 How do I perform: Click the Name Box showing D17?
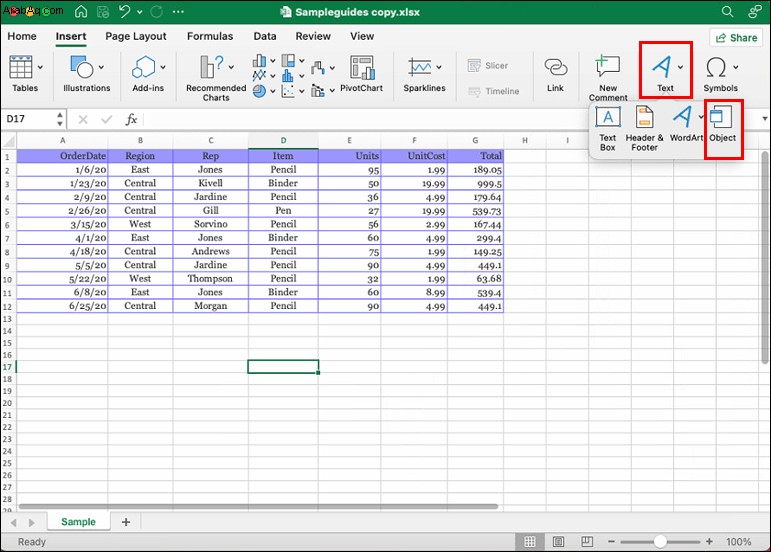pyautogui.click(x=29, y=119)
